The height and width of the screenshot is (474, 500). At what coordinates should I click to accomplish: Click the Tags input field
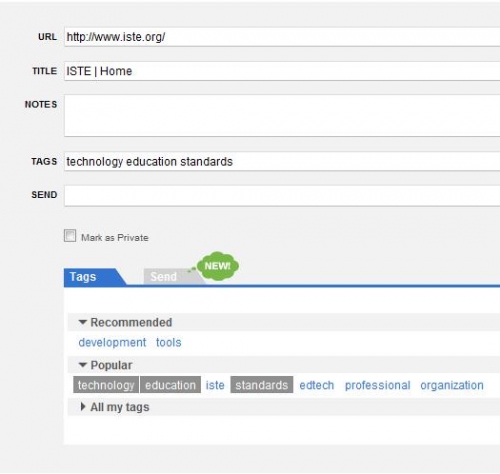(282, 162)
